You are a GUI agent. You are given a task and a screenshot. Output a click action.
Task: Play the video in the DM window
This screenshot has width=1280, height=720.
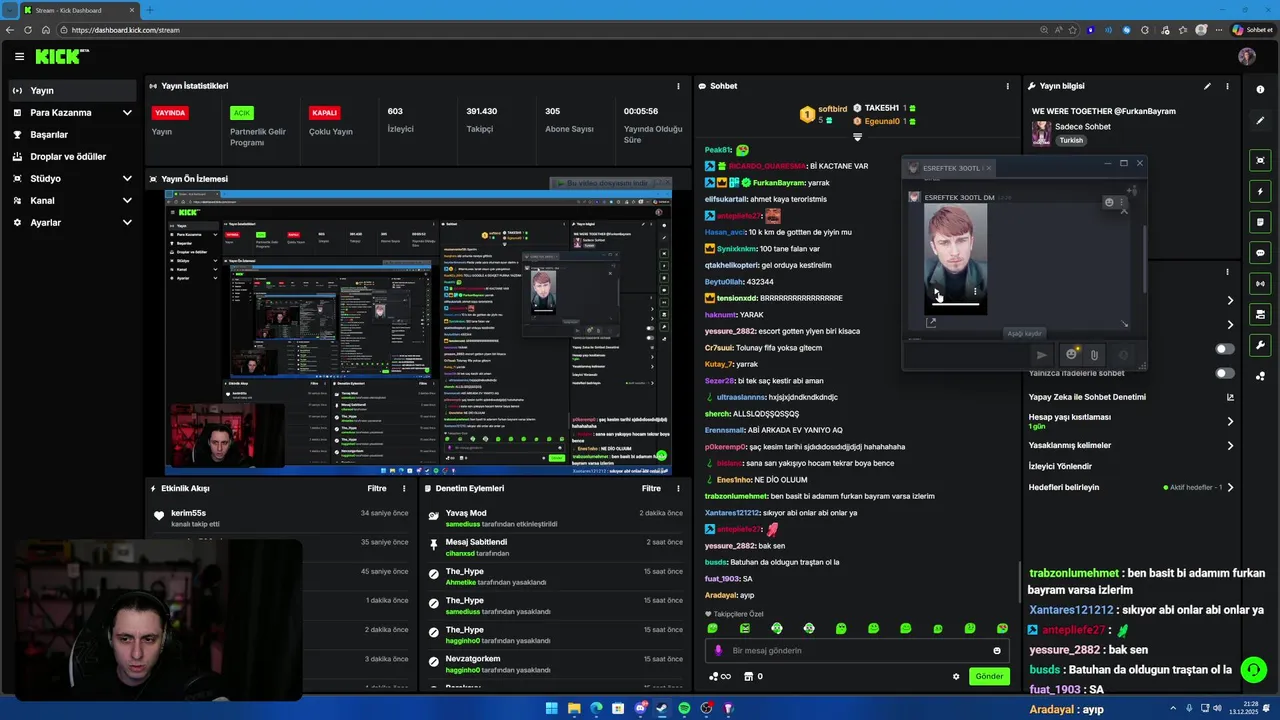pos(936,292)
